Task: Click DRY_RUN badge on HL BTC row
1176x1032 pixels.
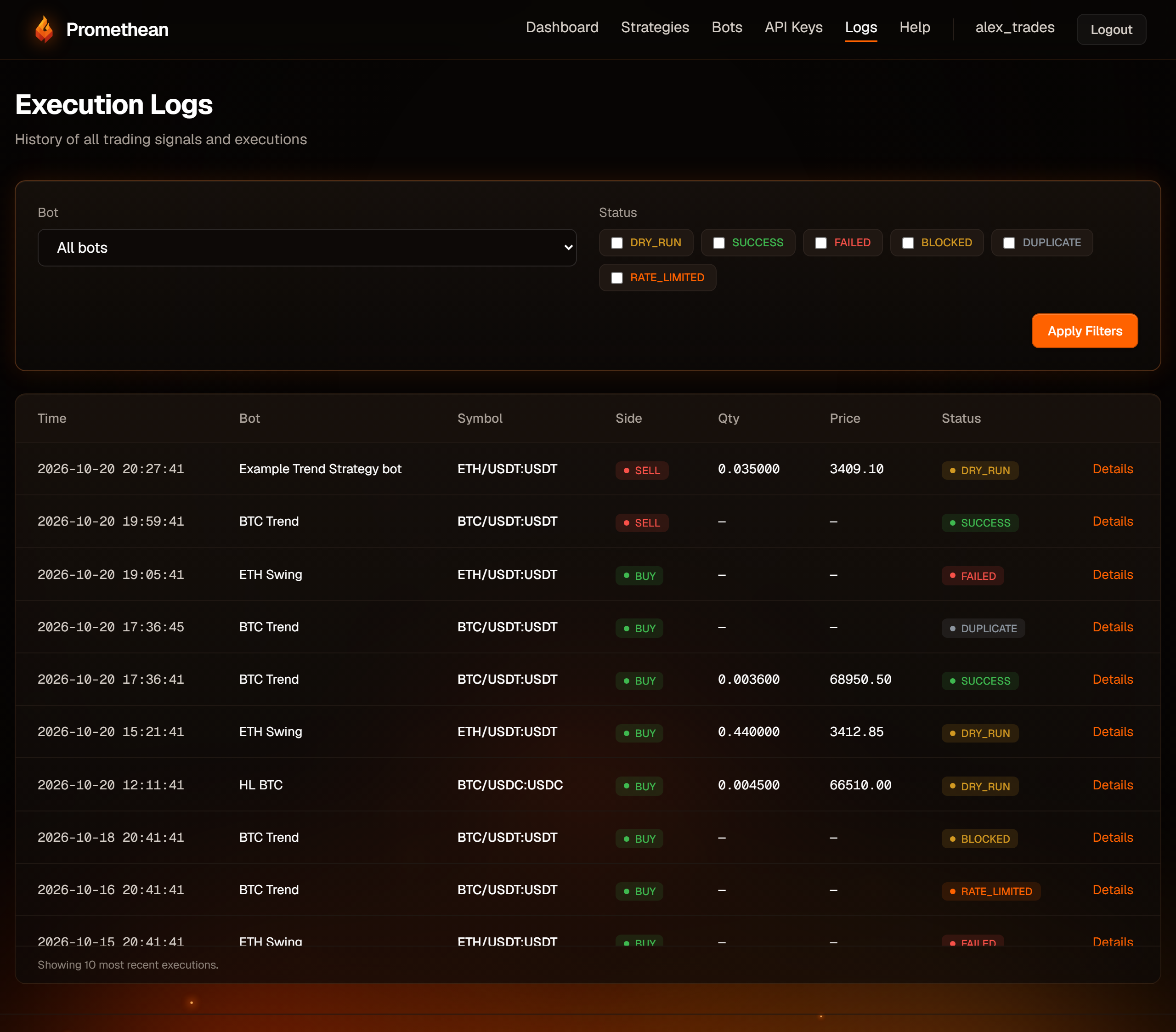Action: 980,786
